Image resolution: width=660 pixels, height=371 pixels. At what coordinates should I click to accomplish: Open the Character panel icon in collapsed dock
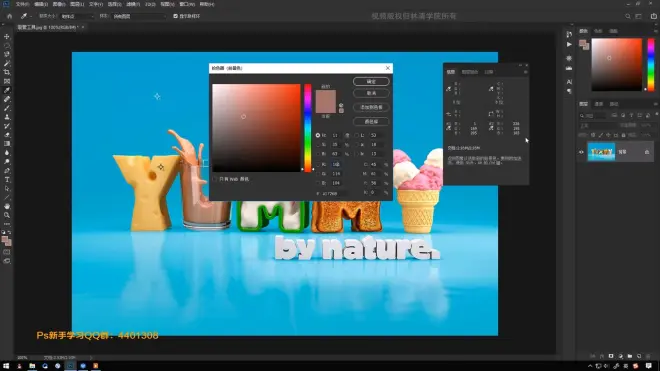(569, 82)
